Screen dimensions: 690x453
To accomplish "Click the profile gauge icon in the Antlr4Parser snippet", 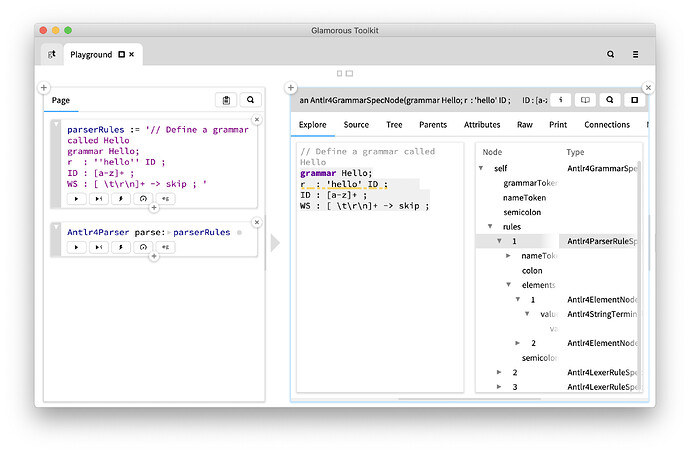I will [143, 247].
